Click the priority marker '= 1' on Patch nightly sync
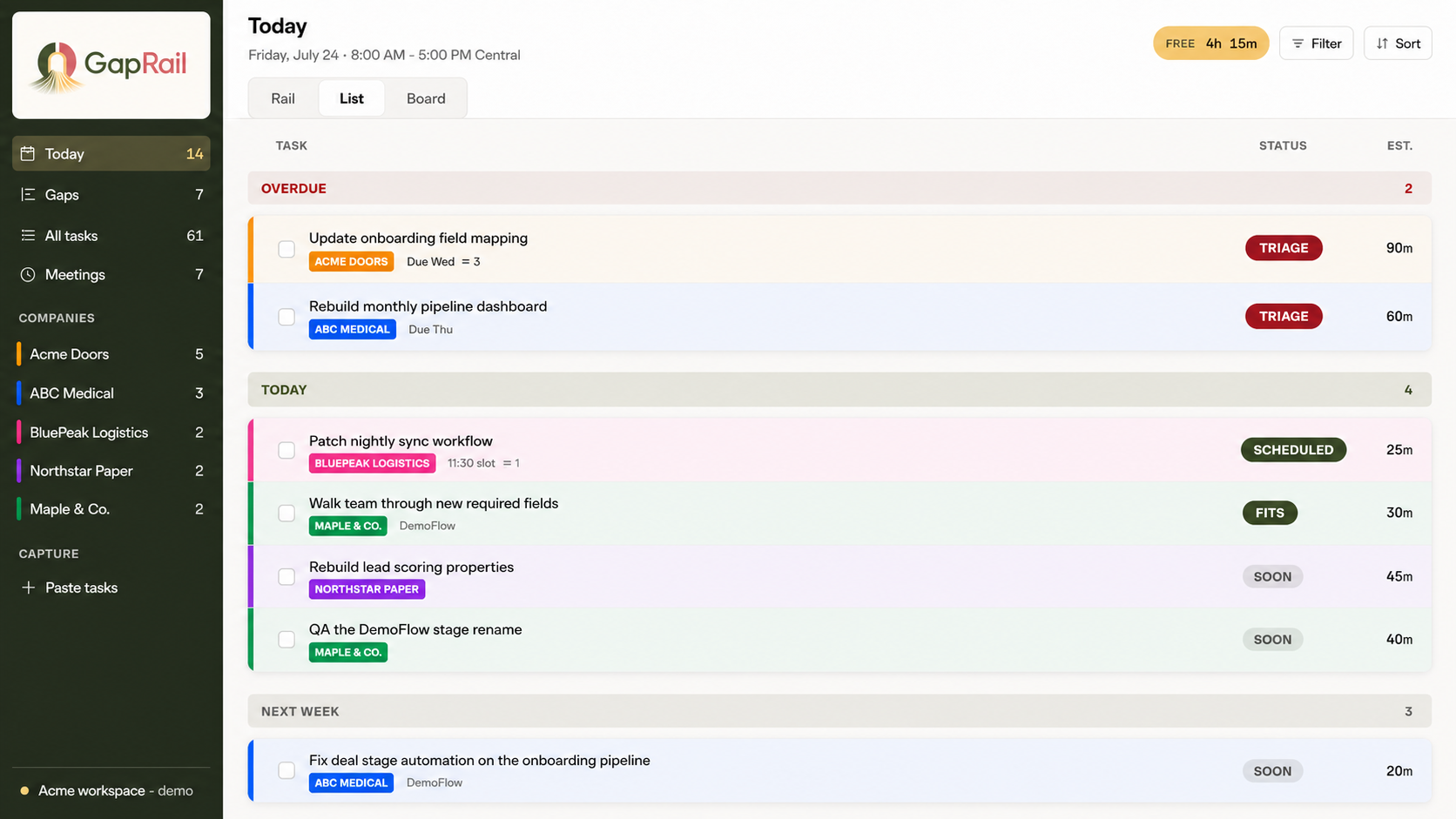Screen dimensions: 1456x819 pos(511,463)
